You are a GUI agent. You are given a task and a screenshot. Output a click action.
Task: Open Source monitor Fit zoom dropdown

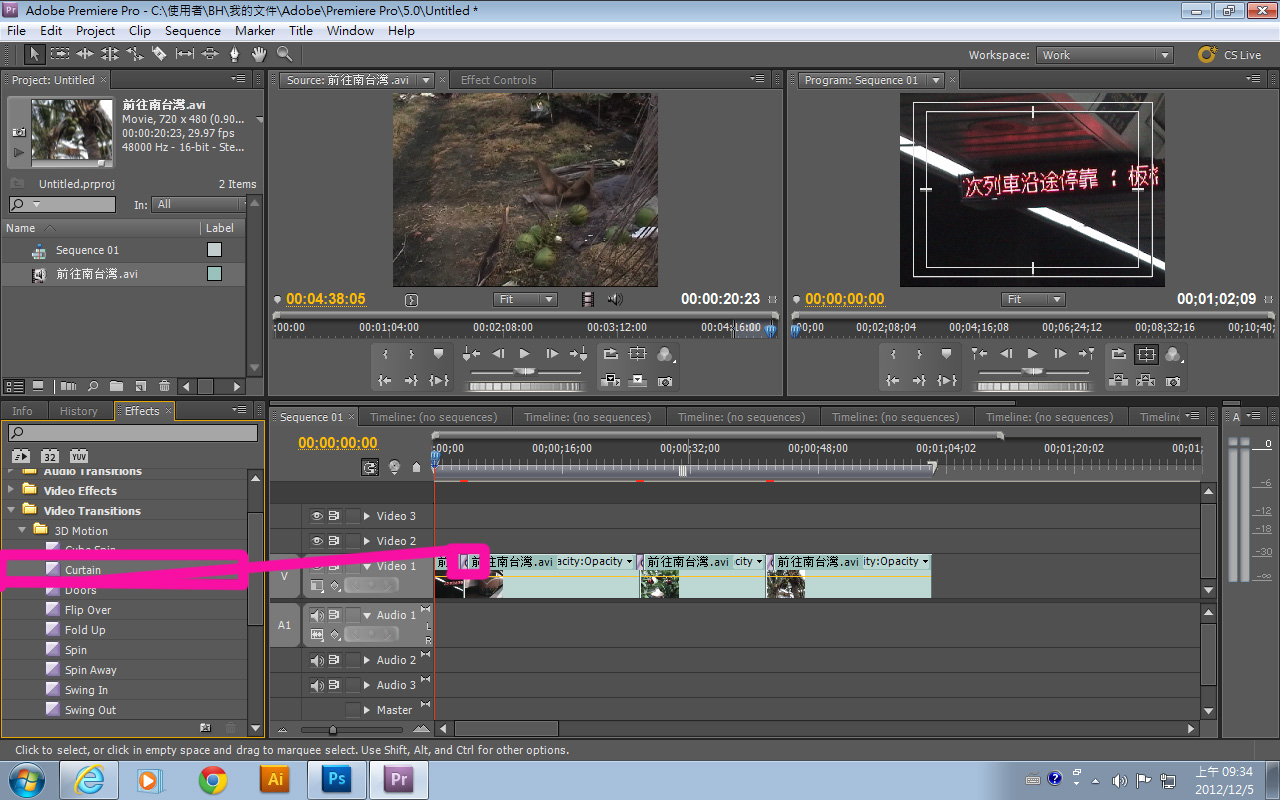coord(525,299)
